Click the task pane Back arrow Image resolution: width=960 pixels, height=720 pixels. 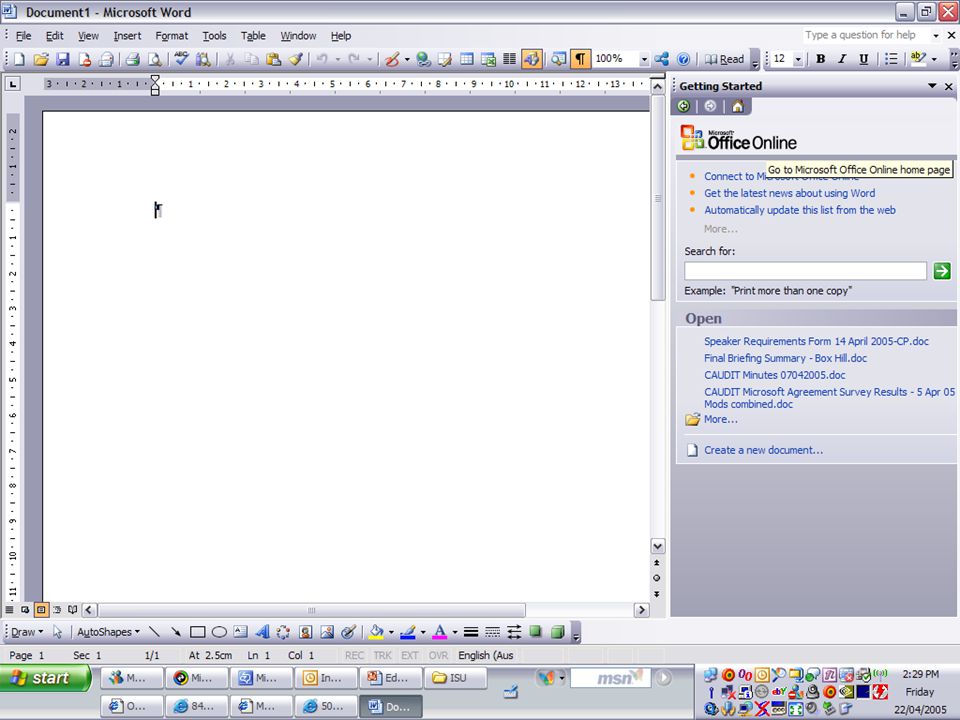tap(684, 107)
